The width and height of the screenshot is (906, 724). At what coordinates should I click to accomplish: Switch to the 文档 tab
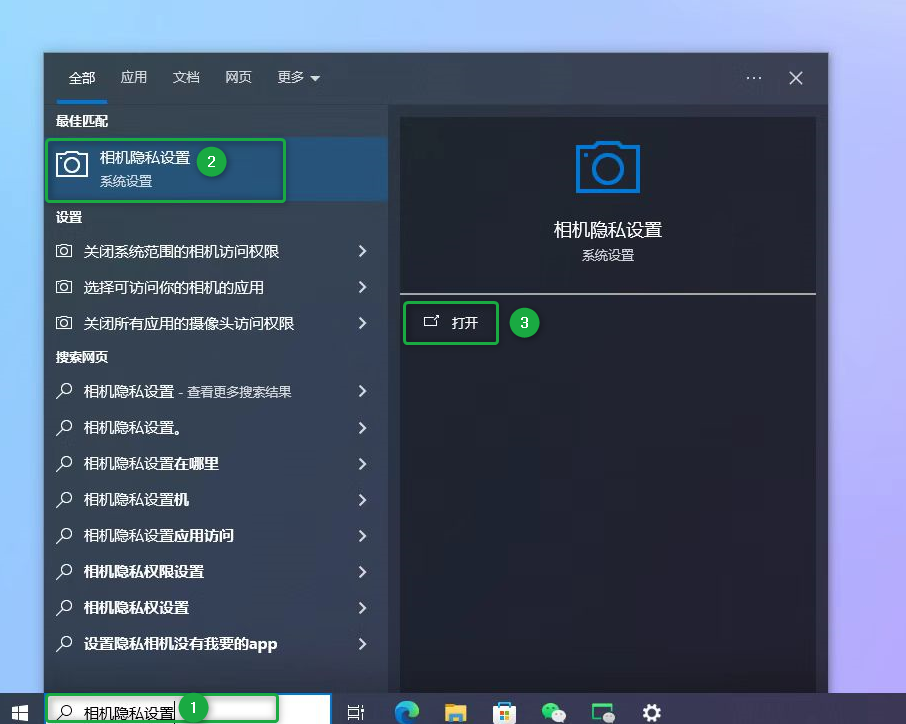(186, 77)
